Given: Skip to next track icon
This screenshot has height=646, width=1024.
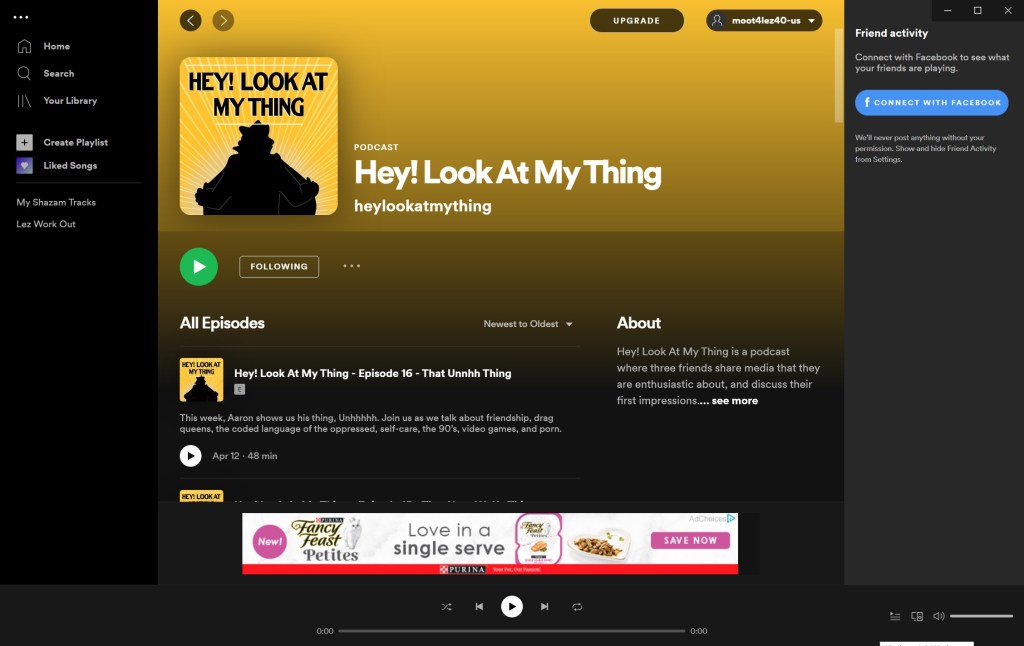Looking at the screenshot, I should pos(545,606).
